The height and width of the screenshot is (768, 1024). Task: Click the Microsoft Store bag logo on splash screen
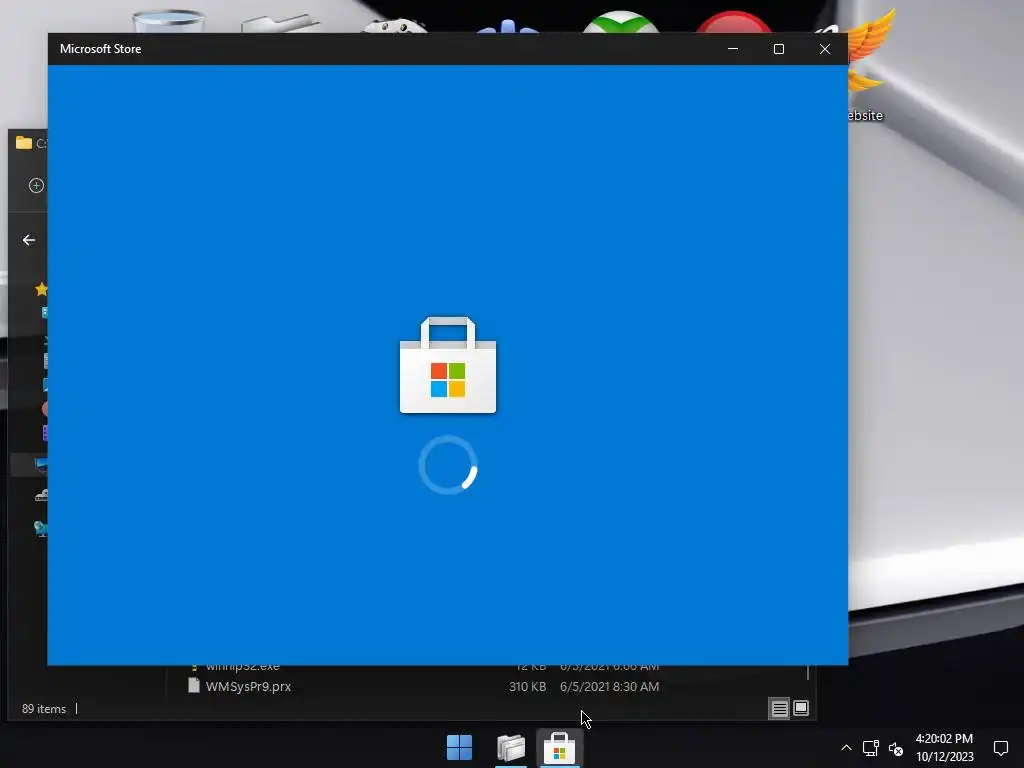pyautogui.click(x=448, y=365)
